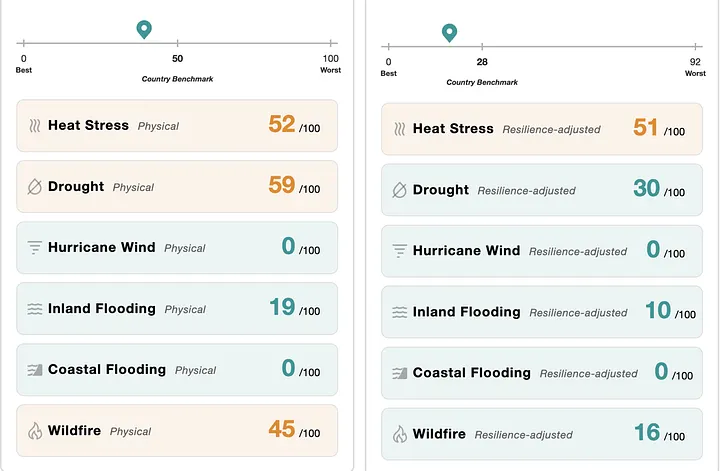Viewport: 720px width, 471px height.
Task: Click the Heat Stress icon in Physical panel
Action: (x=35, y=126)
